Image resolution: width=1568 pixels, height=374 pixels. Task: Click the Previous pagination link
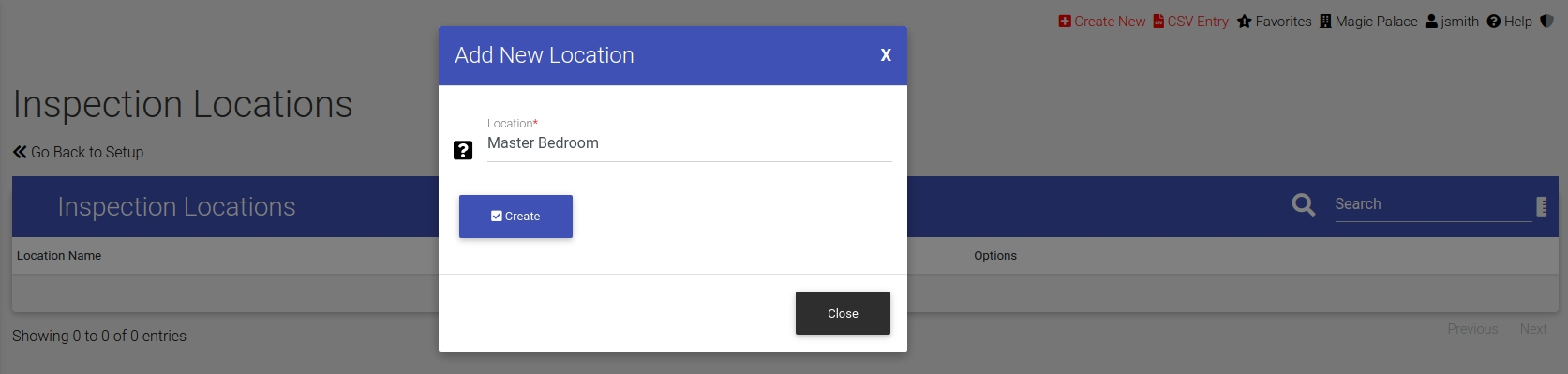1472,329
